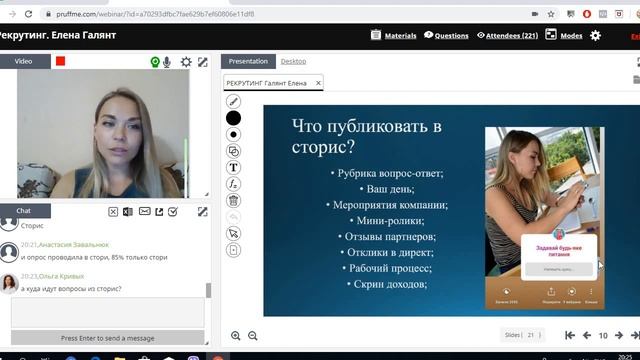Click the browser address bar URL
Viewport: 640px width, 360px height.
pos(155,14)
